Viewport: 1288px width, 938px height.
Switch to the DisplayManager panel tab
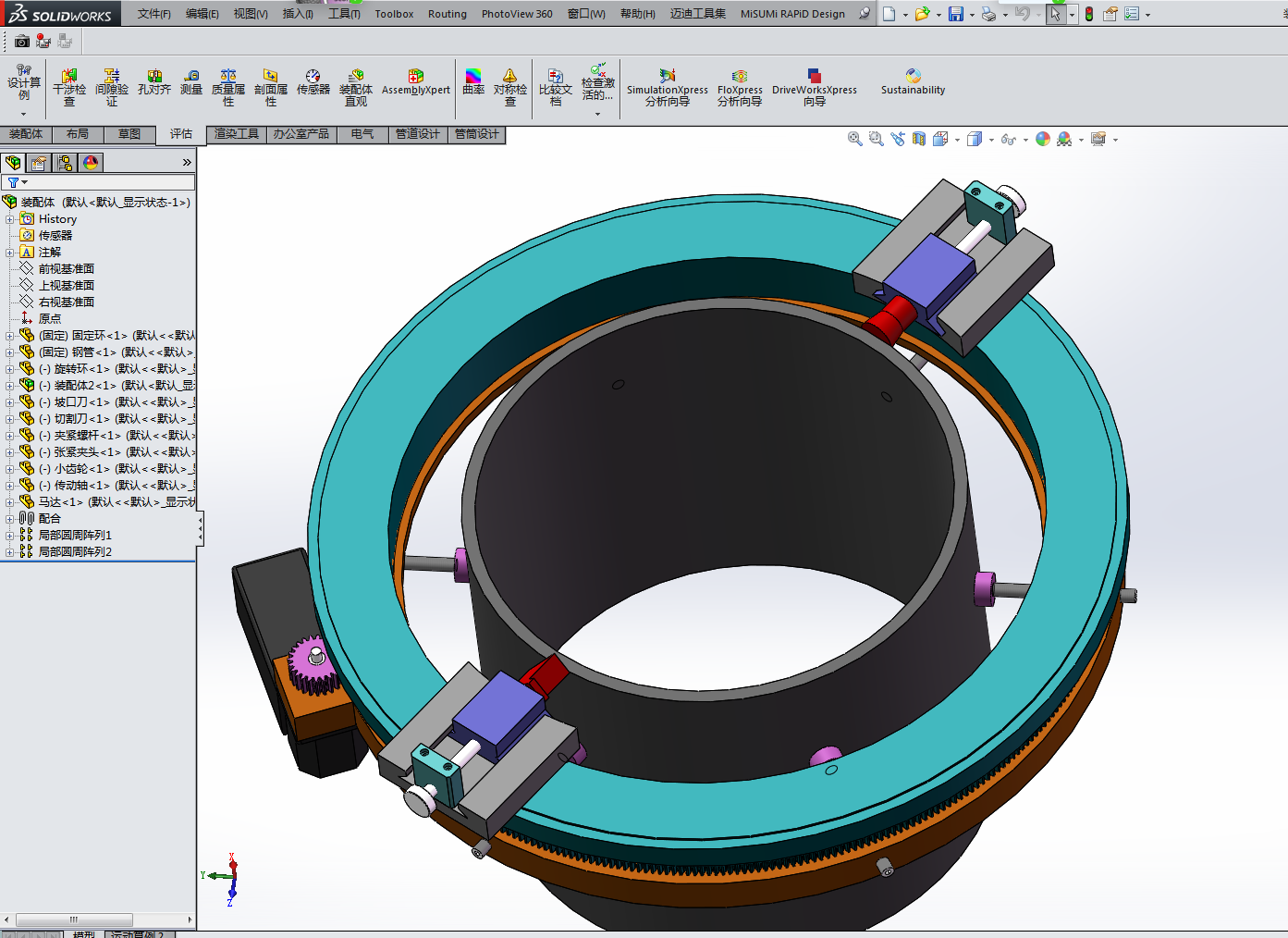pos(91,163)
